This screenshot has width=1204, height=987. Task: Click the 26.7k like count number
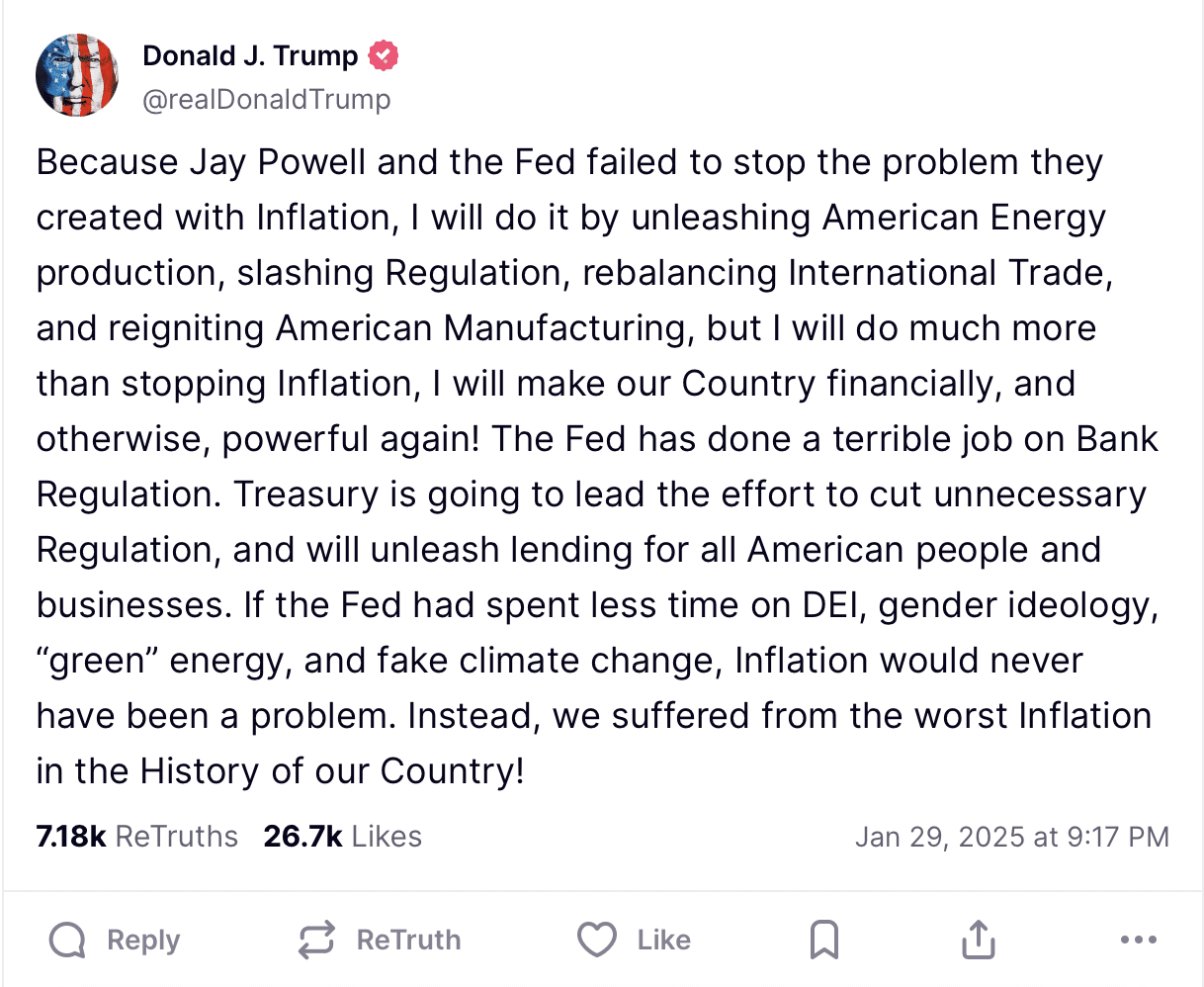[302, 837]
